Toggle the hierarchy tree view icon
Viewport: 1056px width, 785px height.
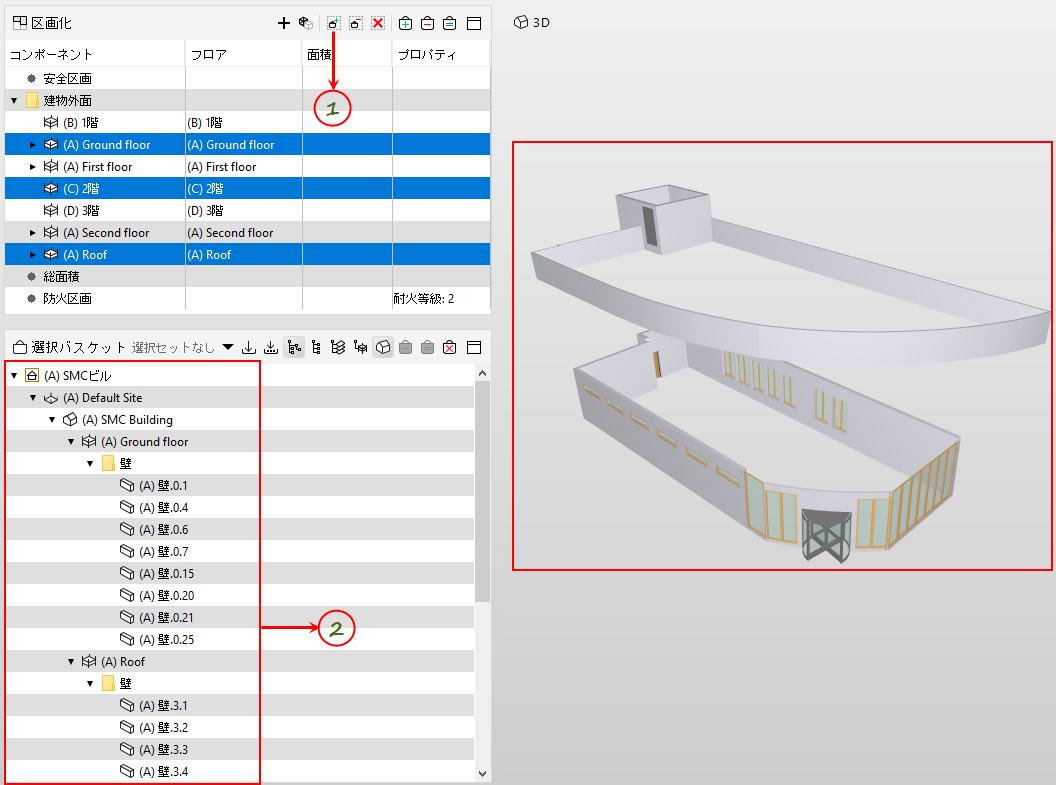[294, 347]
